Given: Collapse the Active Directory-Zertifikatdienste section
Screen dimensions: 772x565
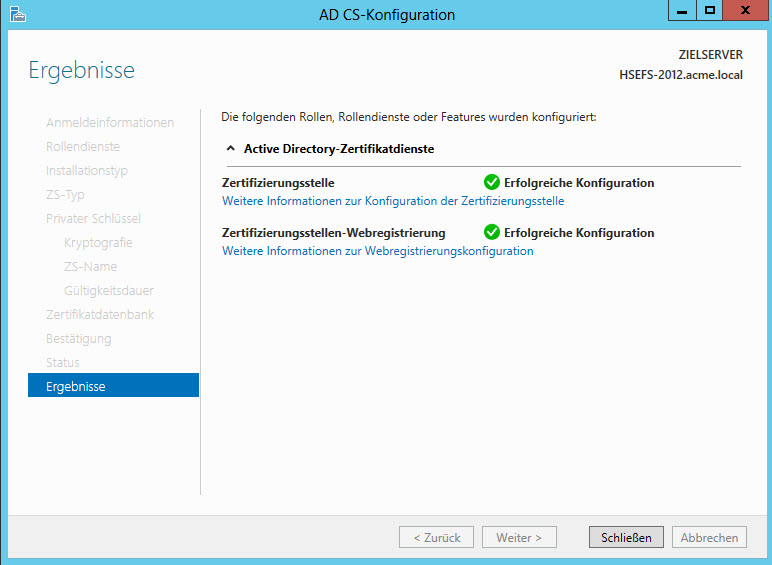Looking at the screenshot, I should [230, 148].
